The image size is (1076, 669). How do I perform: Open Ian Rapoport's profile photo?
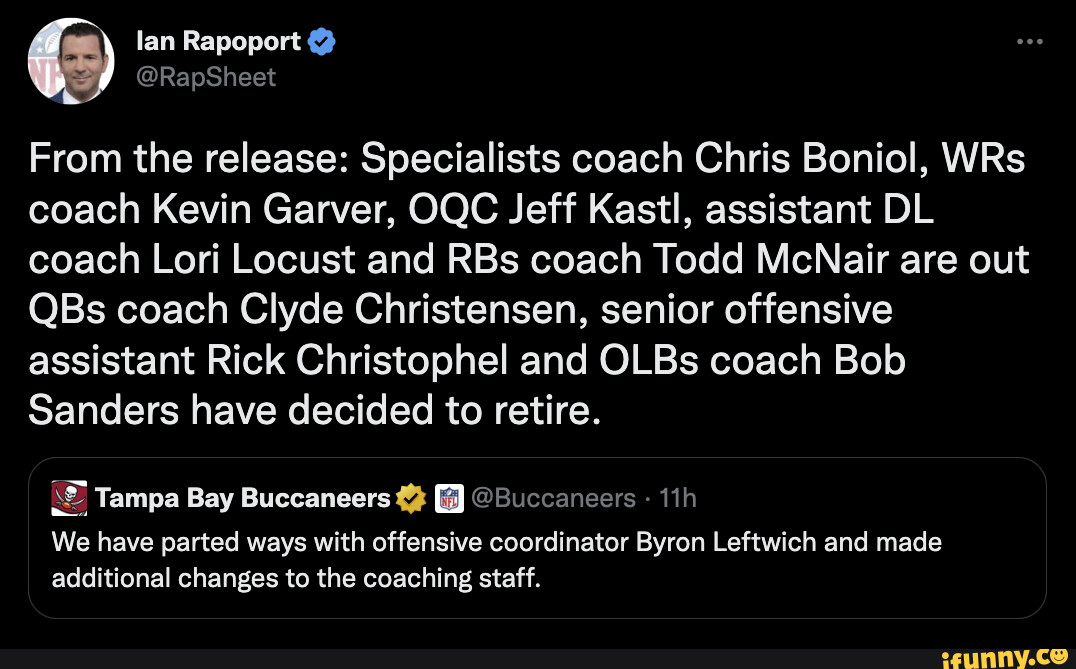(x=71, y=61)
